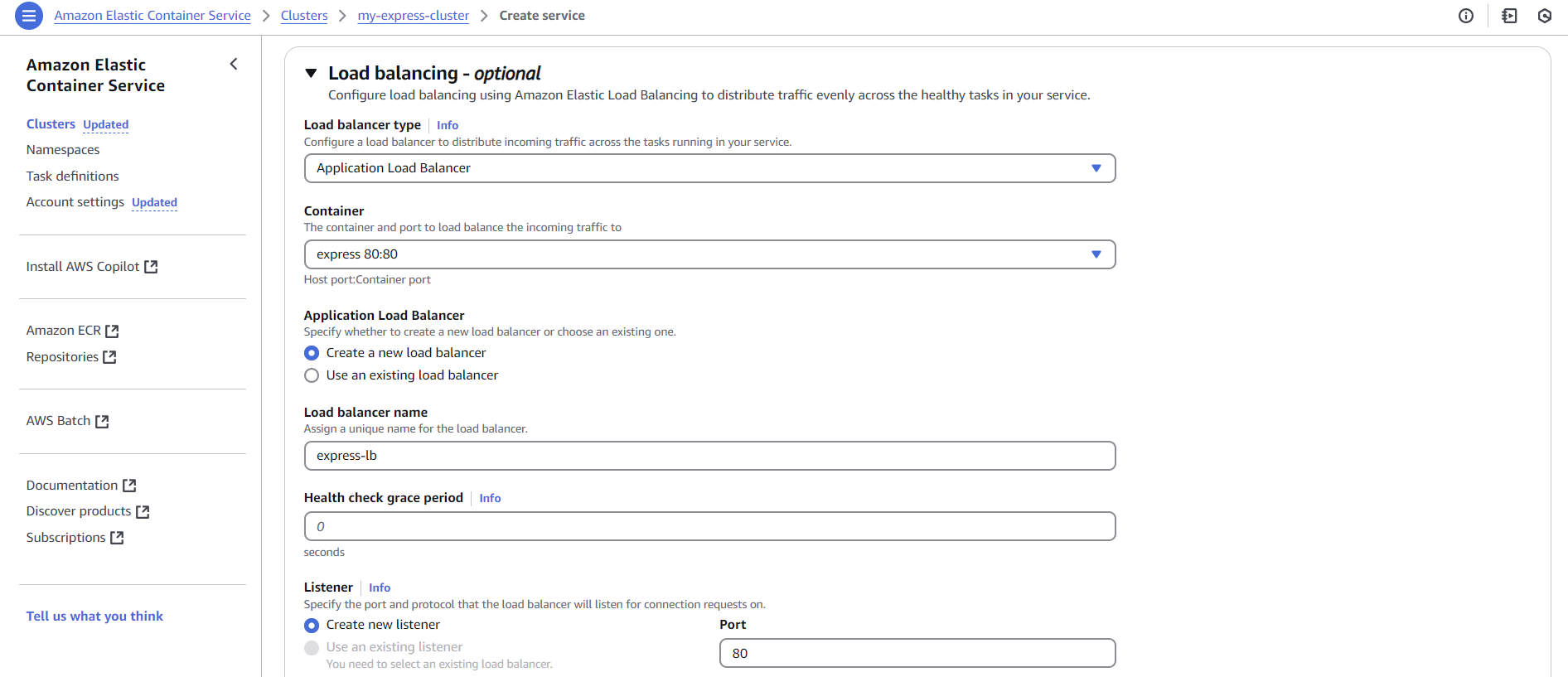This screenshot has height=677, width=1568.
Task: Click the hexagon settings icon top-right
Action: click(1545, 16)
